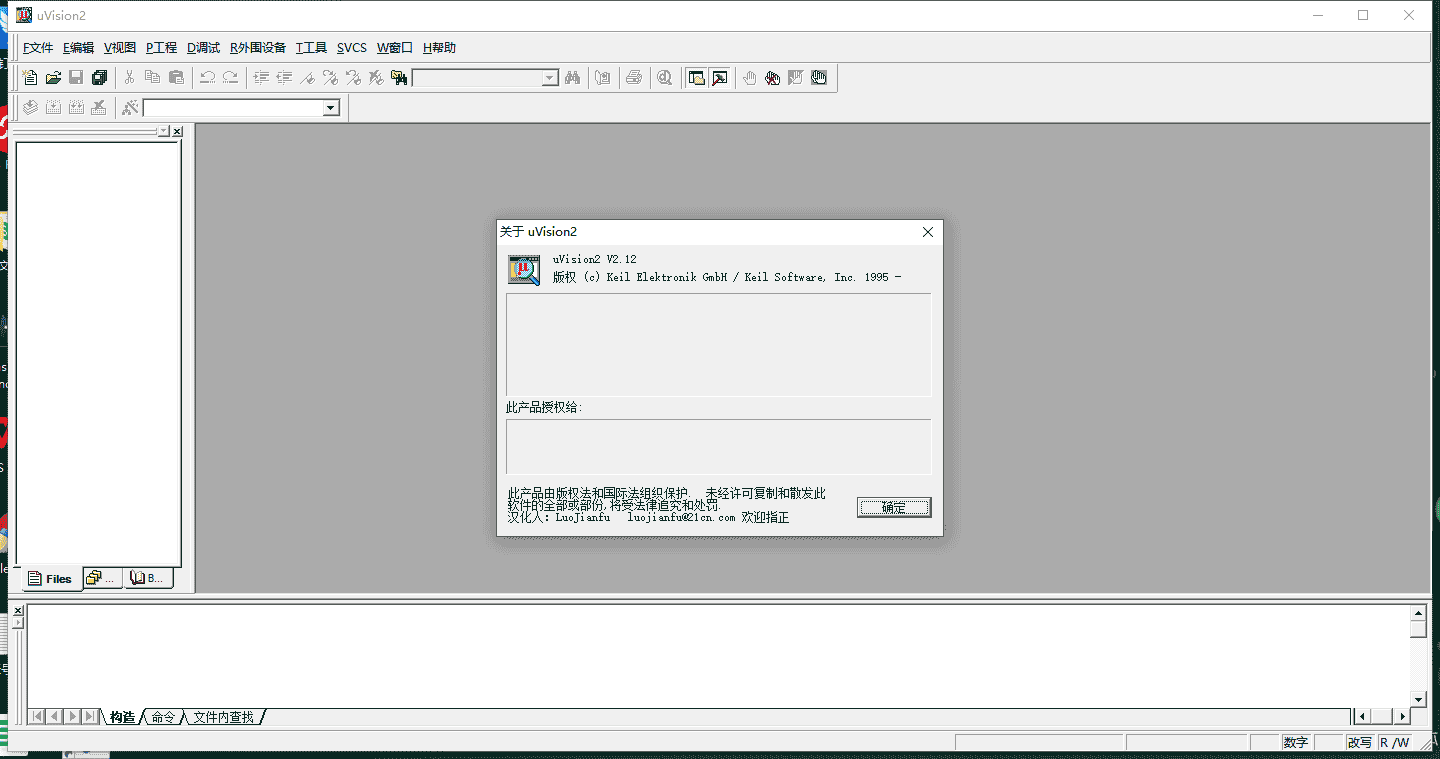
Task: Click the Print printer icon
Action: pos(634,78)
